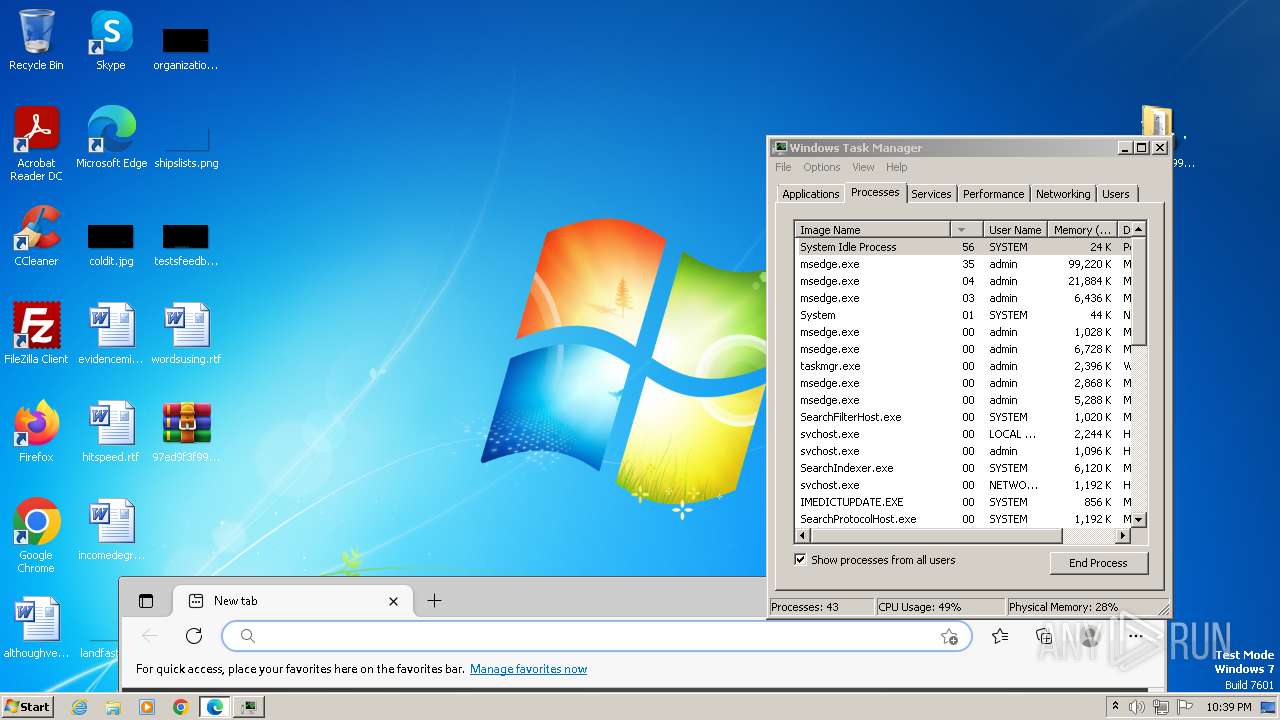Screen dimensions: 1280x720
Task: Click Edge back navigation arrow
Action: tap(150, 636)
